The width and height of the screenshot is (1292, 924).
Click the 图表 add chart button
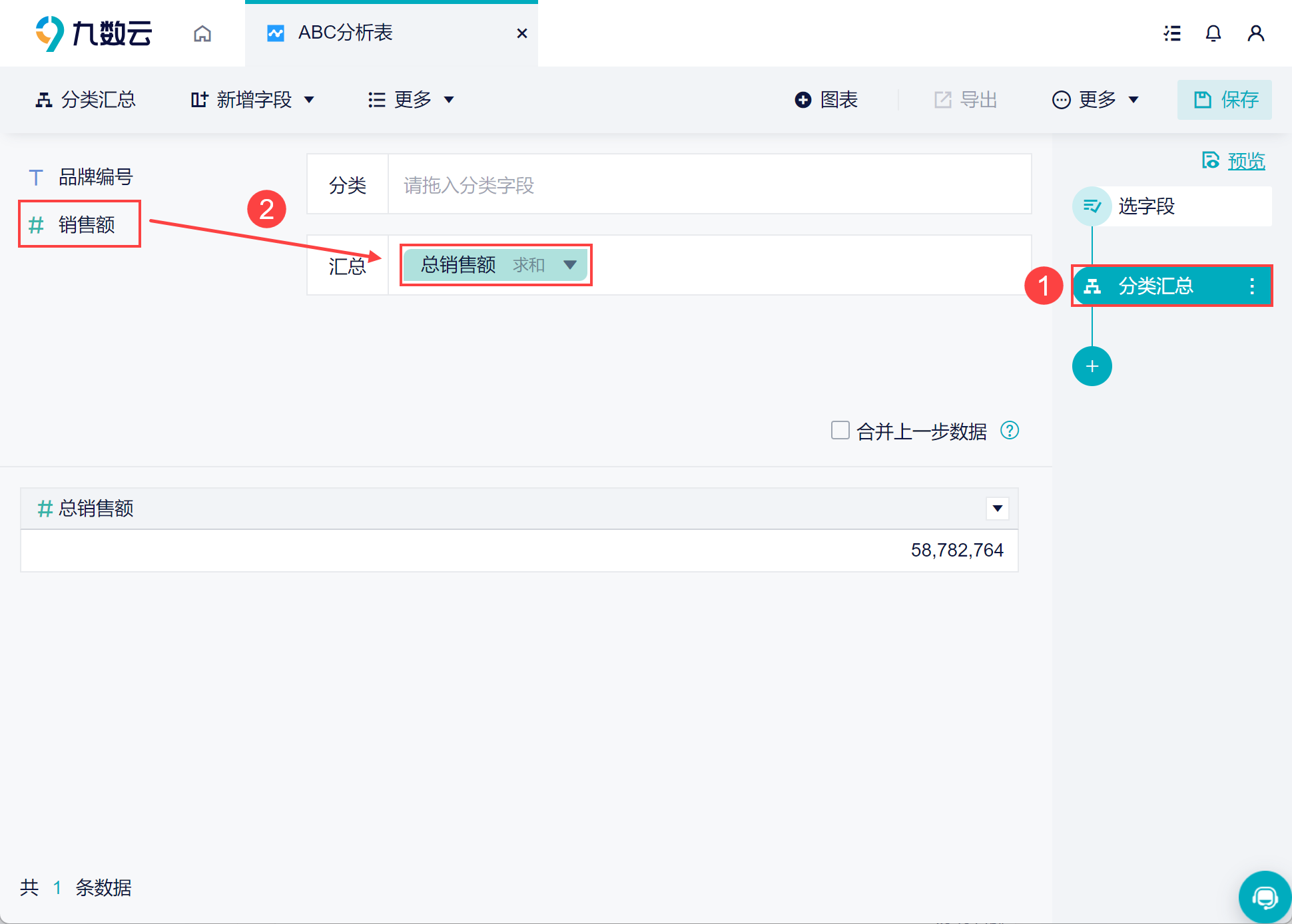click(x=826, y=100)
